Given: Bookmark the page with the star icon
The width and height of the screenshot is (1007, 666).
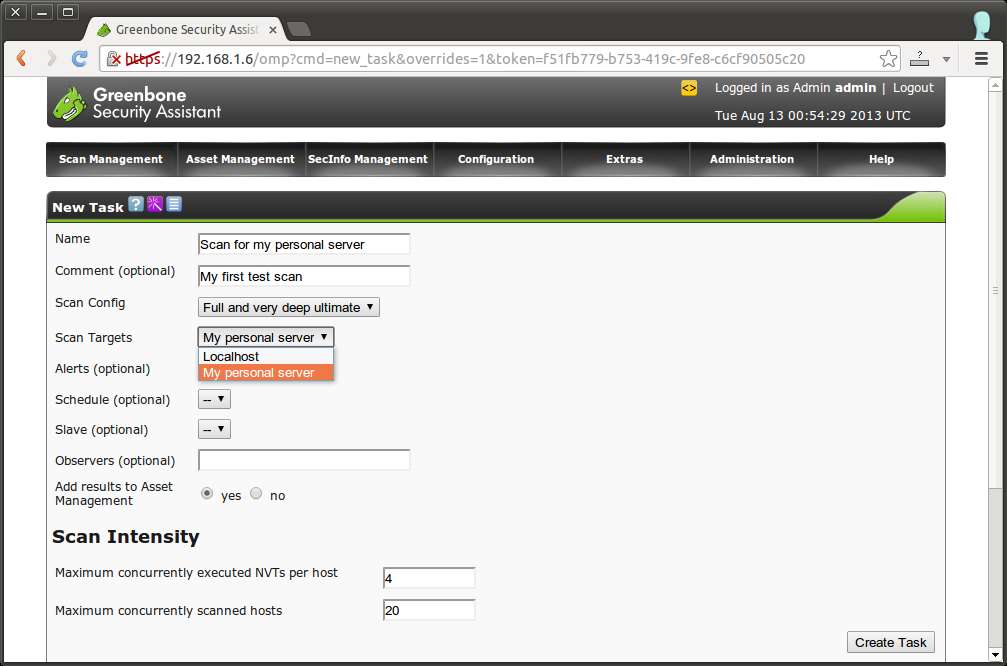Looking at the screenshot, I should pos(888,58).
